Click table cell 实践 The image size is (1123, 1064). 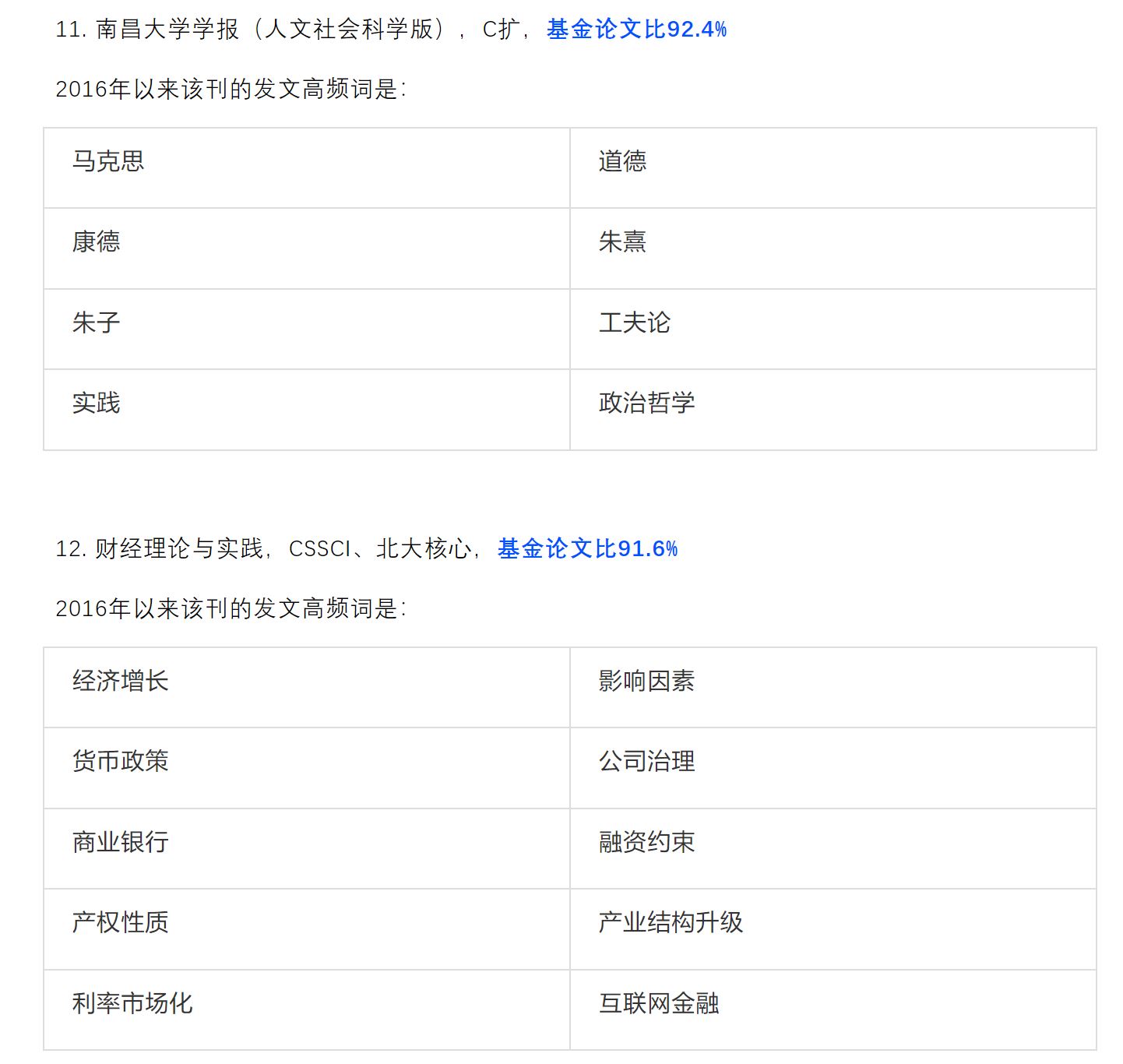(x=307, y=410)
